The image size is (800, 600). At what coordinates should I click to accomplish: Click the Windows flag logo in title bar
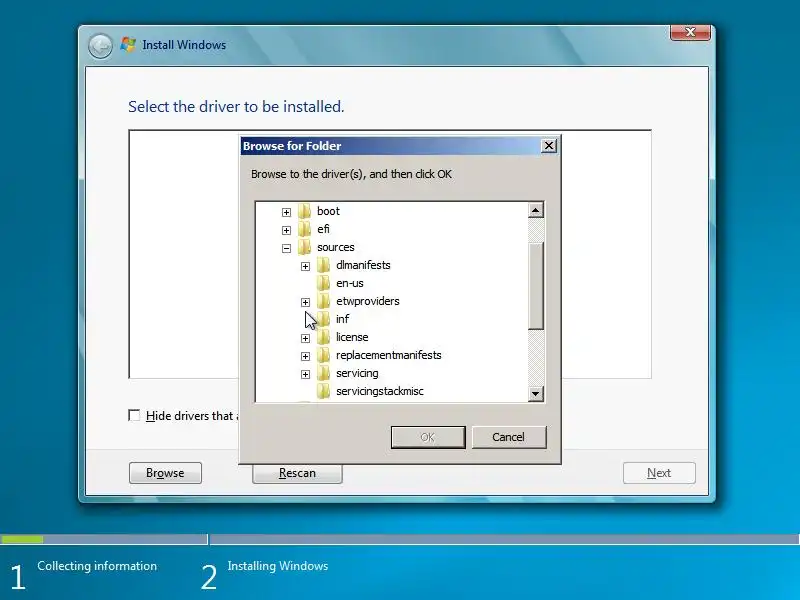pos(128,45)
